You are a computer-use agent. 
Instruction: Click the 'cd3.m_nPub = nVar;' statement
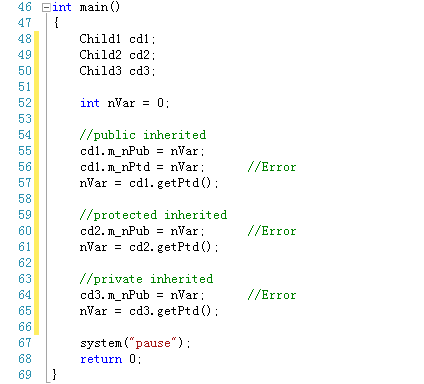[142, 295]
